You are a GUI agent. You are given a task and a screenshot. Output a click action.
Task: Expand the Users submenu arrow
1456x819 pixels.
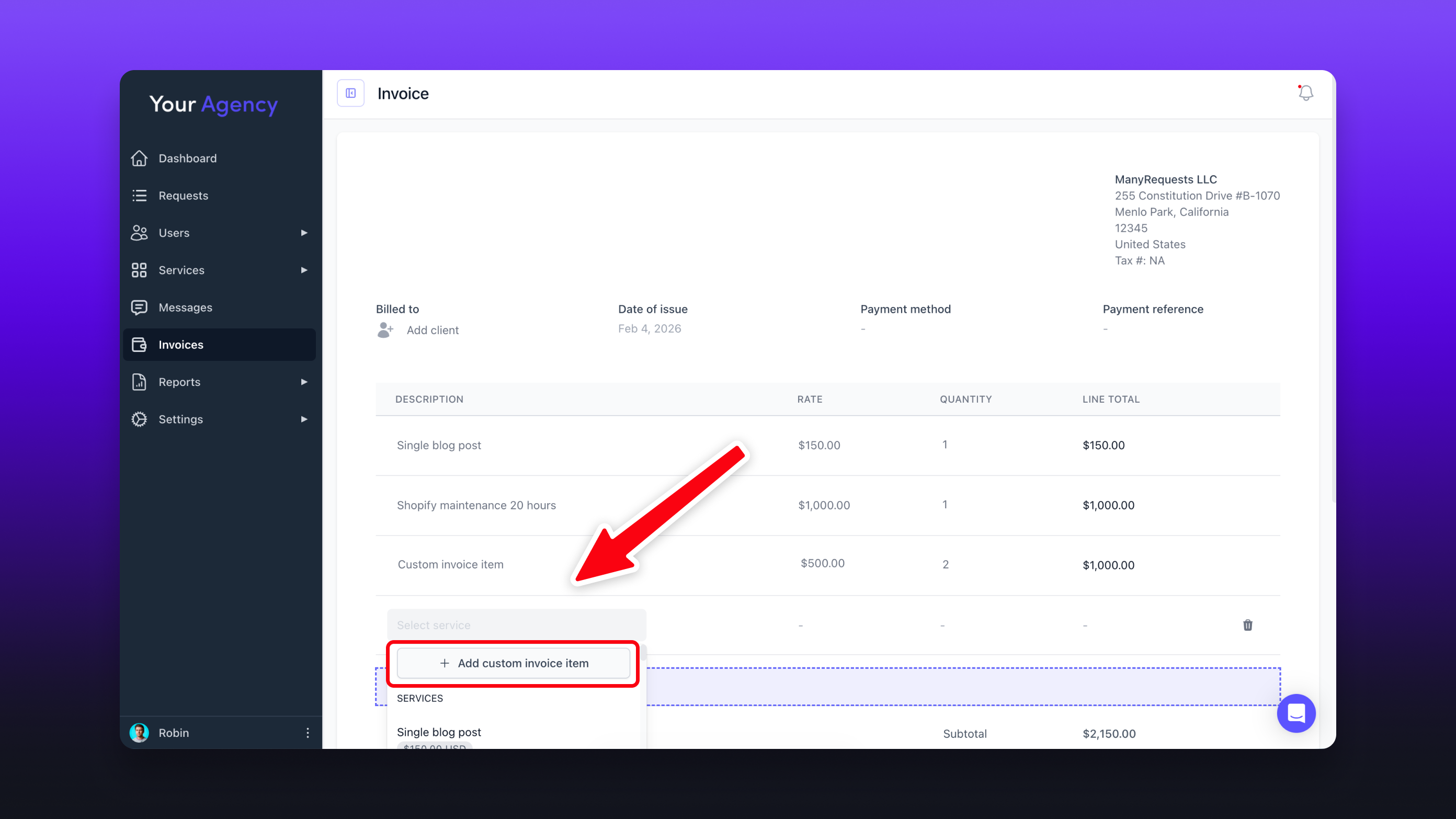pos(304,233)
